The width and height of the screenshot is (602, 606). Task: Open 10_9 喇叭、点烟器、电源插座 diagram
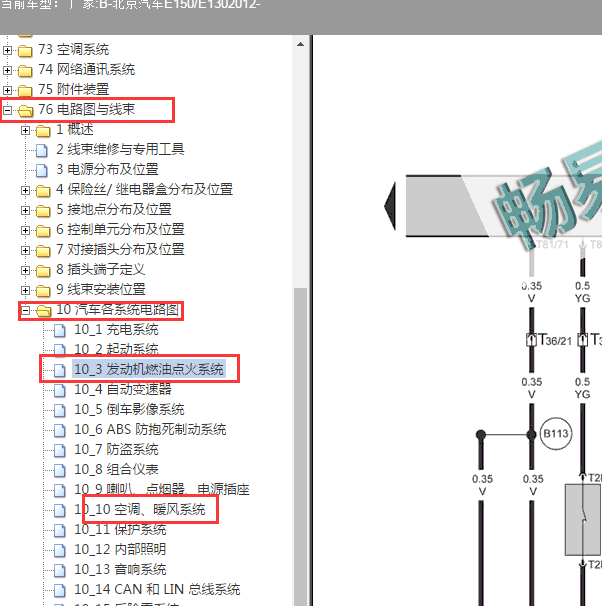pyautogui.click(x=162, y=489)
